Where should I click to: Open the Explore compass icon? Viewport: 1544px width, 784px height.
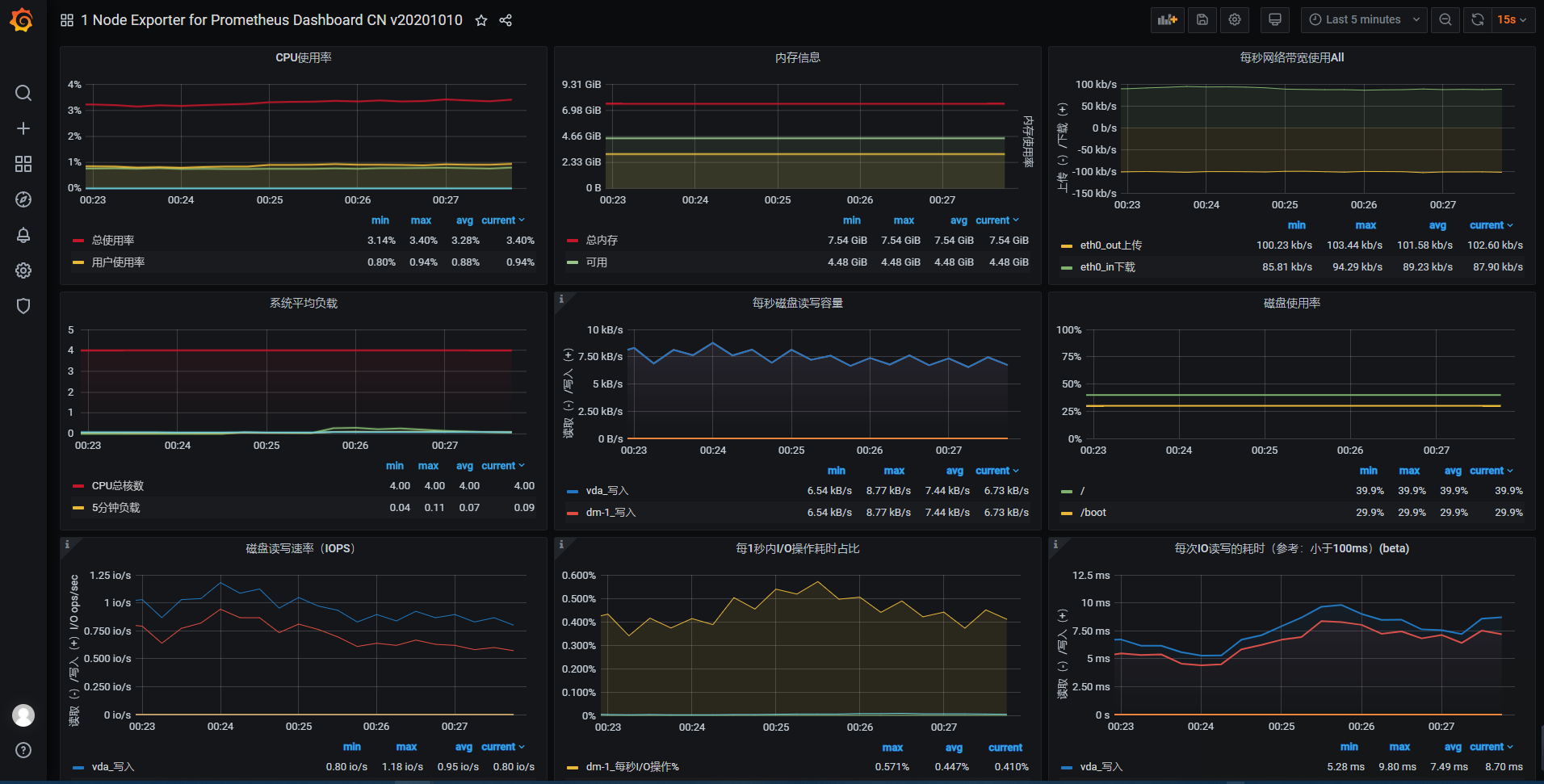click(23, 199)
